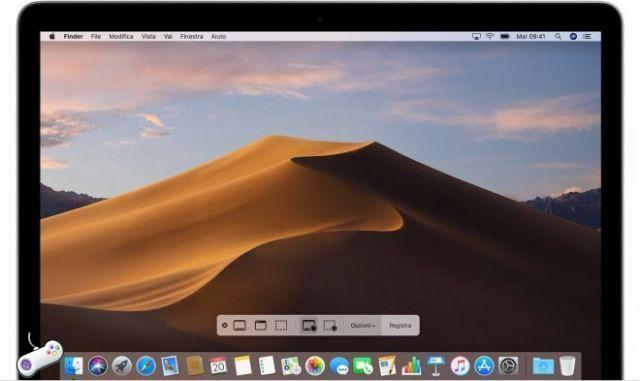The width and height of the screenshot is (640, 381).
Task: Open the Wi-Fi status menu
Action: click(x=490, y=36)
